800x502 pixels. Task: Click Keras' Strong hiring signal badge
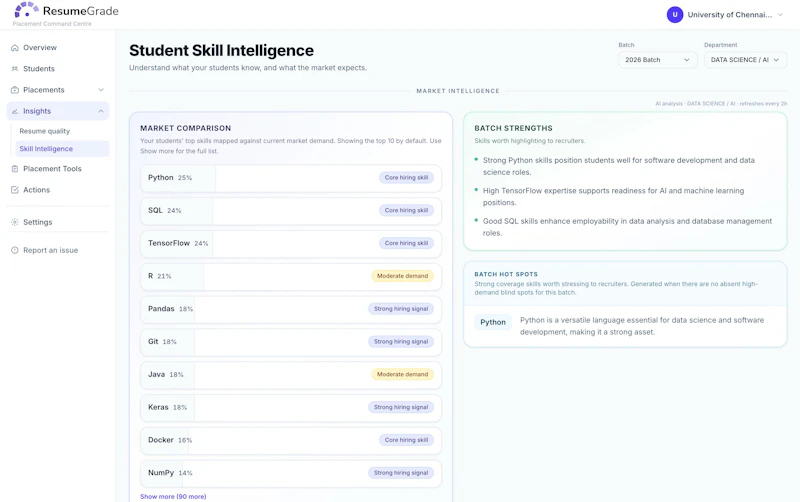click(x=401, y=407)
